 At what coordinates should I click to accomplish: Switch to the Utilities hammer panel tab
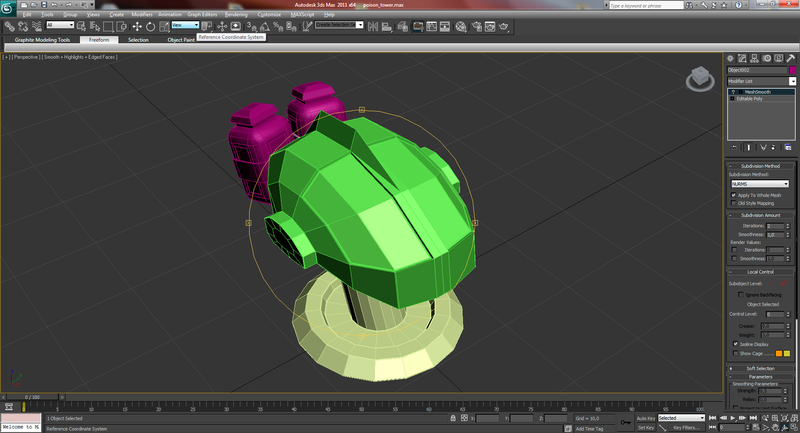coord(790,59)
